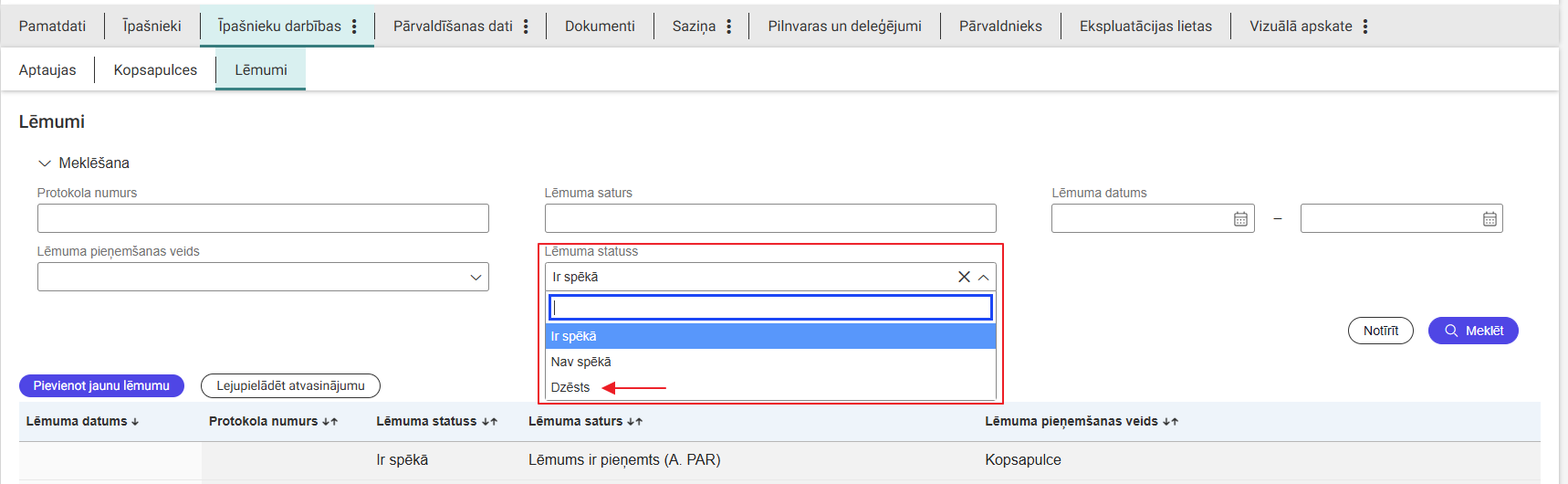Click into Protokola numurs input field

[x=263, y=218]
